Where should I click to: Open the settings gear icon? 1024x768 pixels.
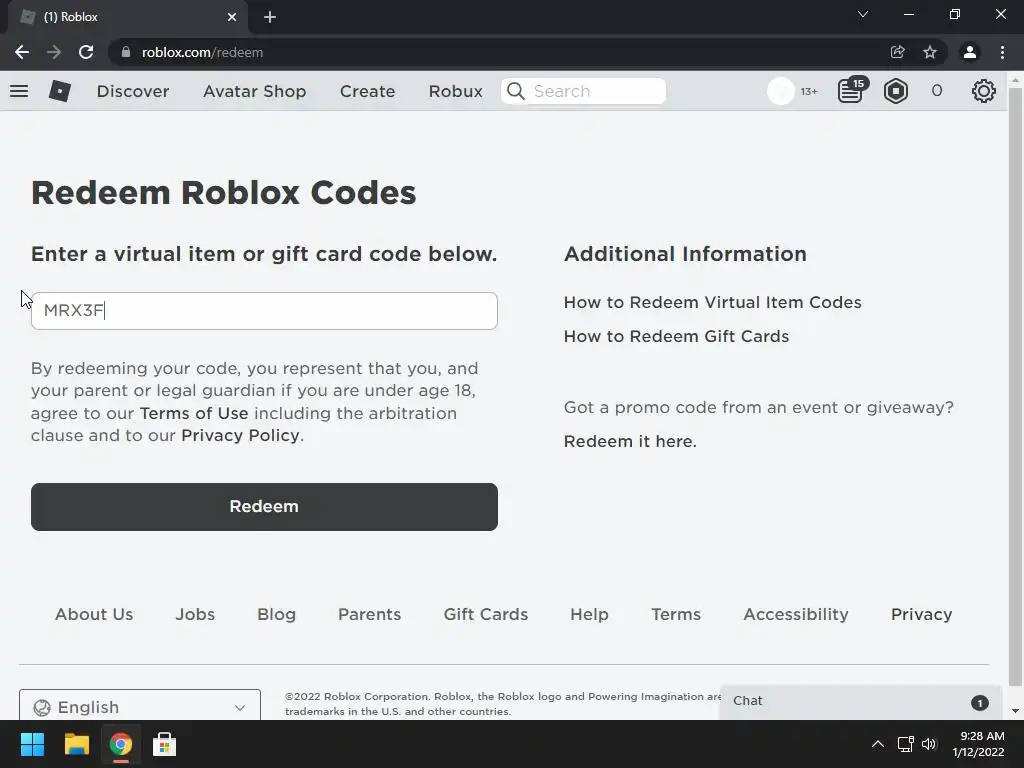point(984,91)
